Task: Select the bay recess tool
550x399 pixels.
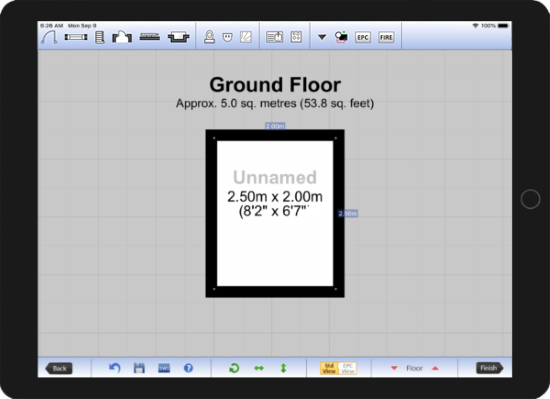Action: [178, 37]
